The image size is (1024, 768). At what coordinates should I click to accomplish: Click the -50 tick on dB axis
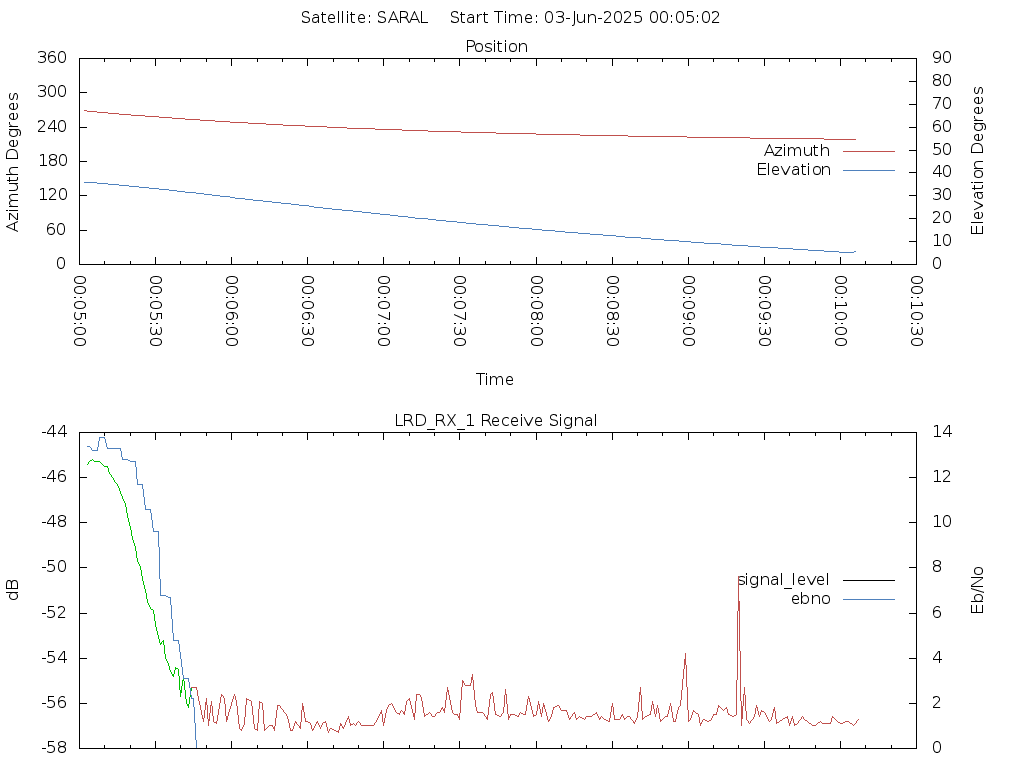pos(54,567)
